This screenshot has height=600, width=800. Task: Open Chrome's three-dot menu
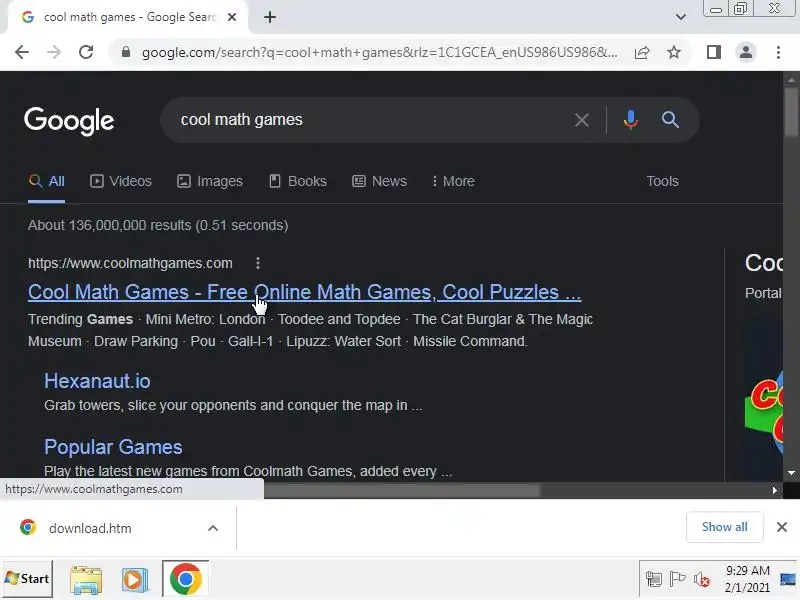click(x=778, y=52)
